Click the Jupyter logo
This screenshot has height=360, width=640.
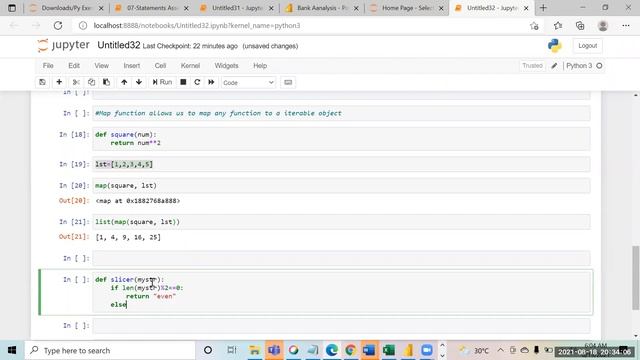[63, 45]
